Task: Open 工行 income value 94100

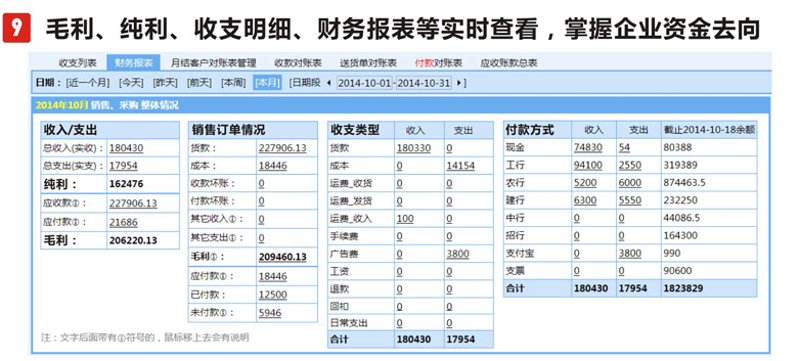Action: 588,166
